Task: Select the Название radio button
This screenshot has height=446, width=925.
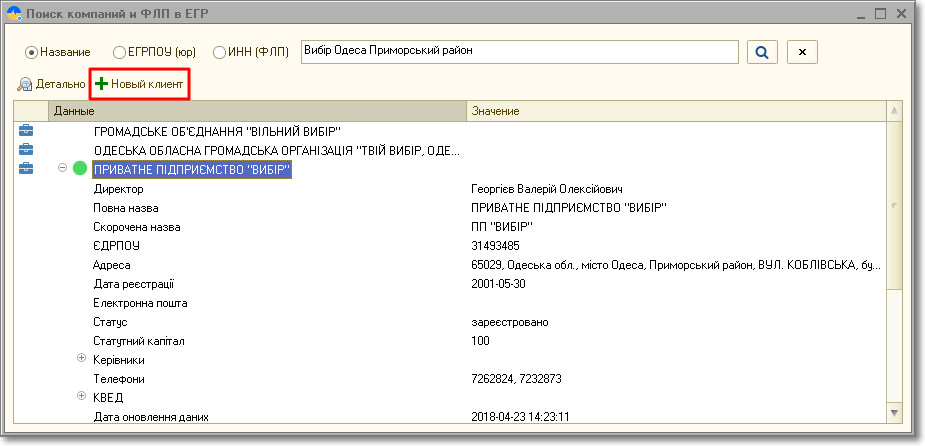Action: pos(31,52)
